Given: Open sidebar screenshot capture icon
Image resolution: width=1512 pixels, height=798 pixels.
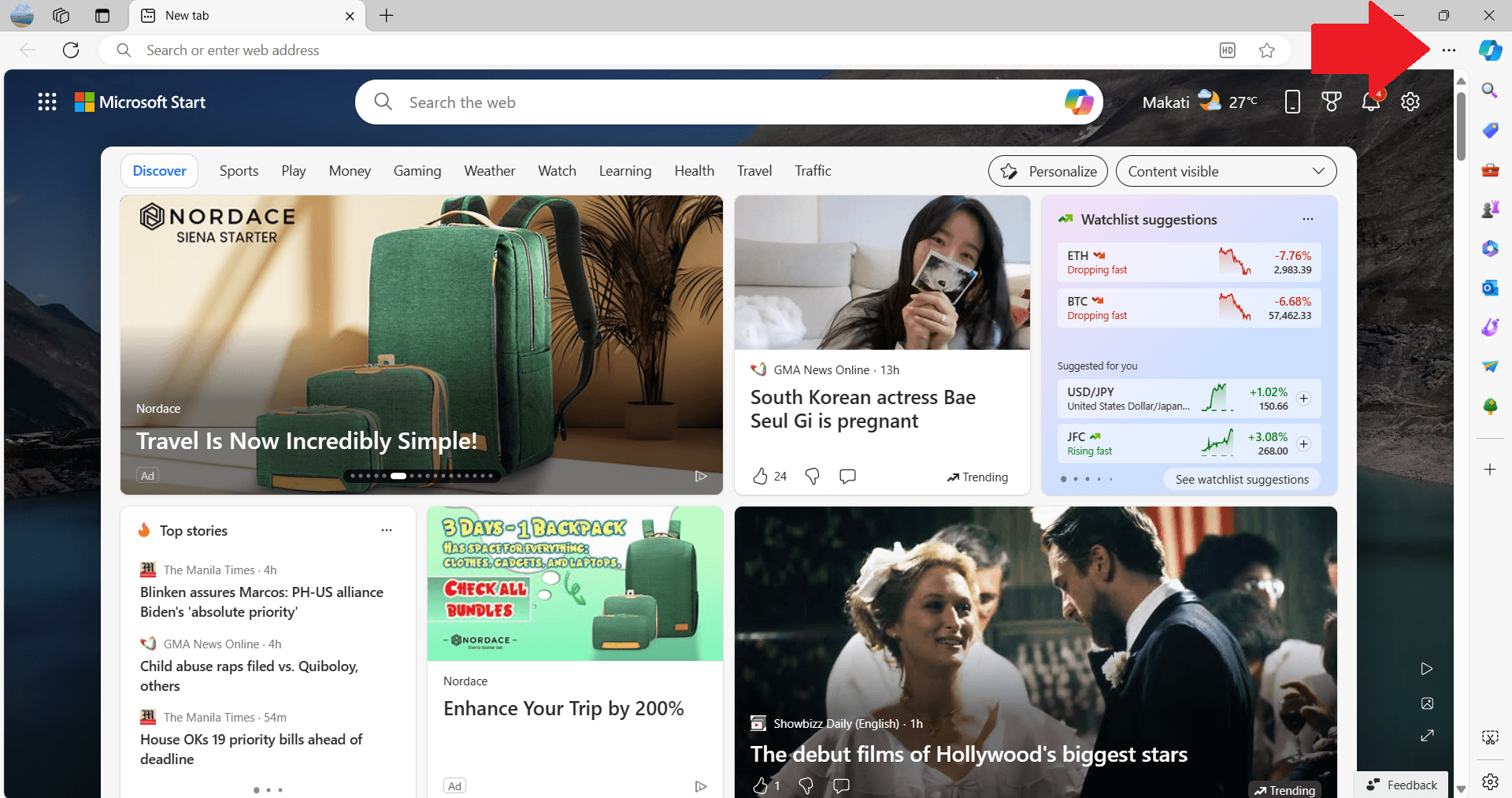Looking at the screenshot, I should pos(1490,737).
